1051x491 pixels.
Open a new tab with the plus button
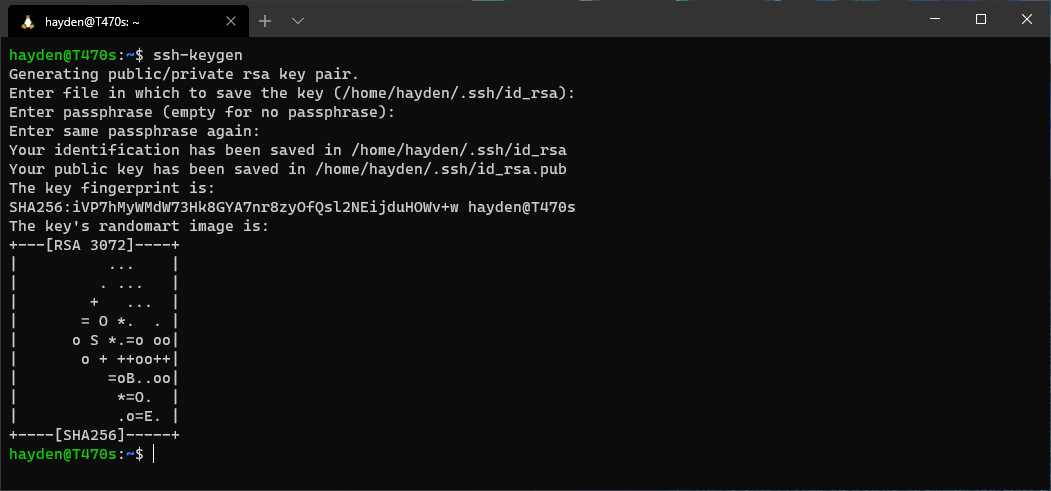(265, 20)
